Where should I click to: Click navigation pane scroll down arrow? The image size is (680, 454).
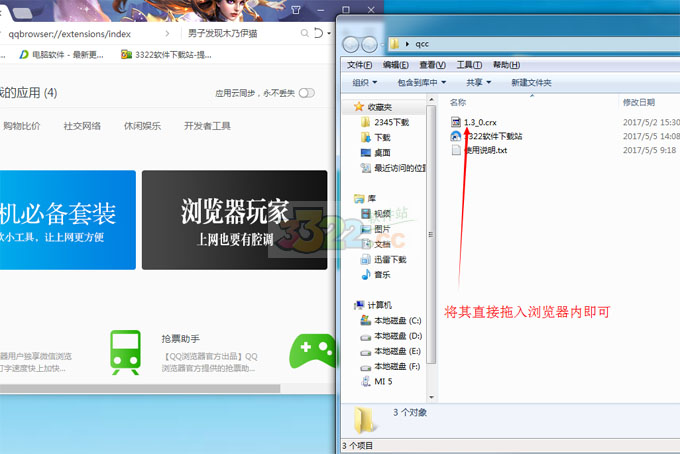click(x=431, y=397)
